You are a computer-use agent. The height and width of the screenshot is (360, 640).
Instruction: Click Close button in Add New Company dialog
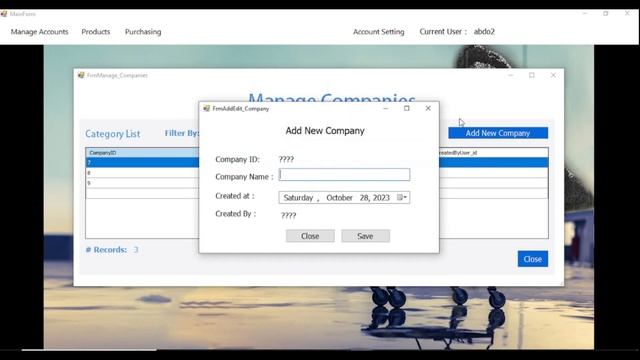[x=310, y=236]
